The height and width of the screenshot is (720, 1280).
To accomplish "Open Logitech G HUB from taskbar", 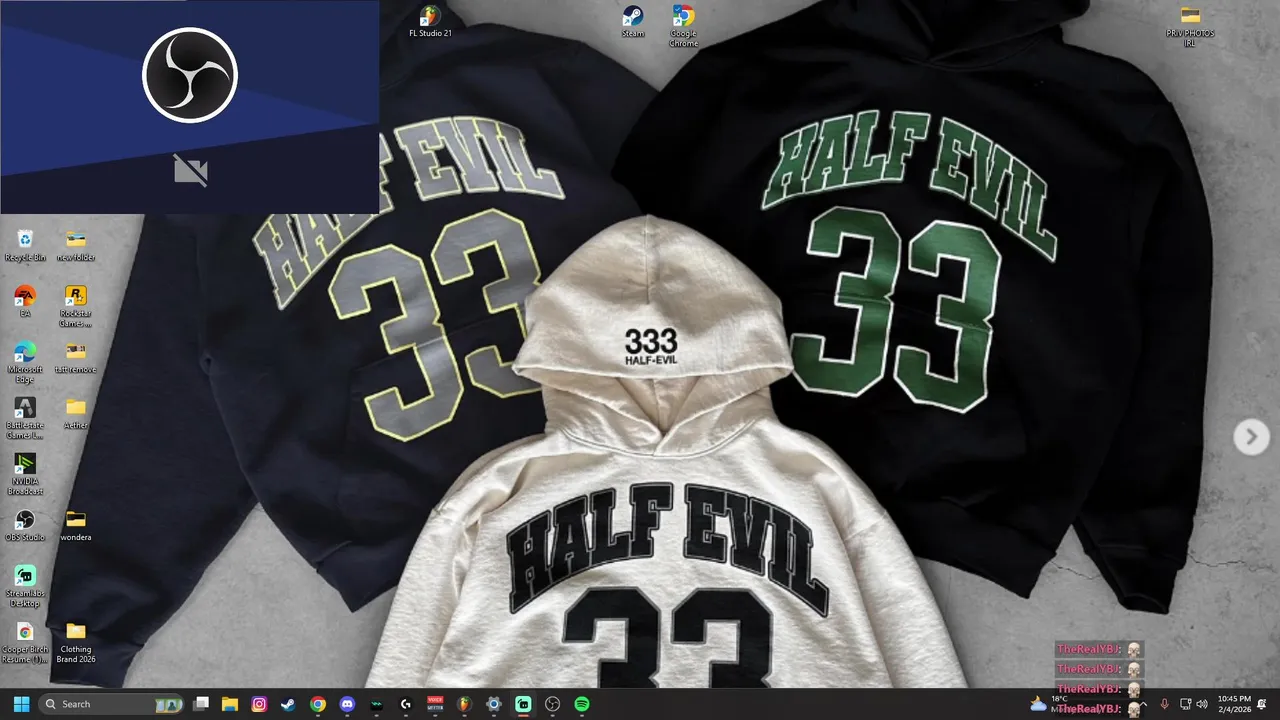I will pyautogui.click(x=406, y=704).
